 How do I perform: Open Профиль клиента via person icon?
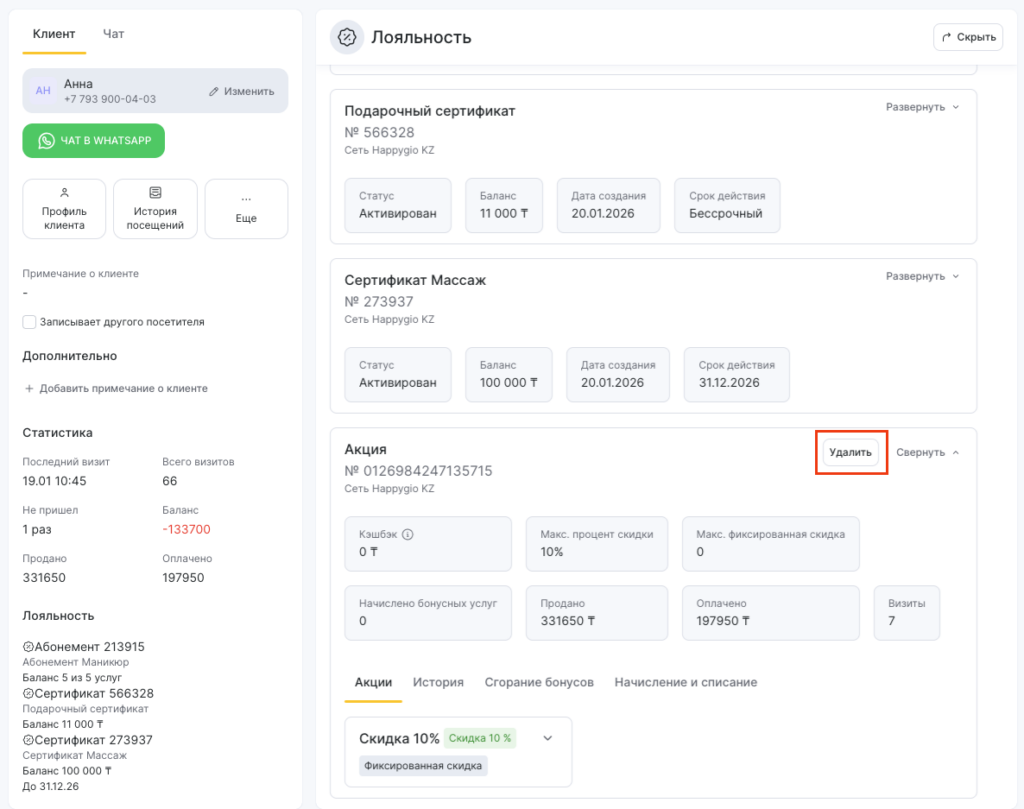[x=64, y=193]
